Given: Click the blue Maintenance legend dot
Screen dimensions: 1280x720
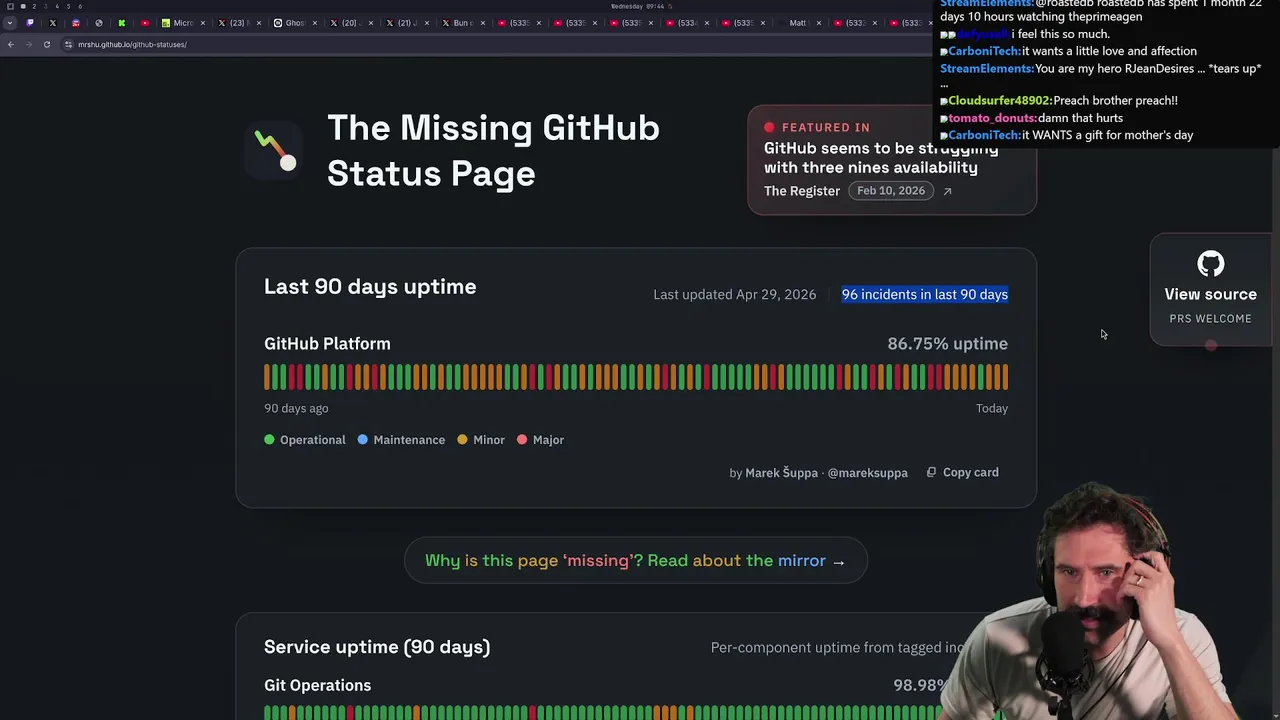Looking at the screenshot, I should click(362, 440).
